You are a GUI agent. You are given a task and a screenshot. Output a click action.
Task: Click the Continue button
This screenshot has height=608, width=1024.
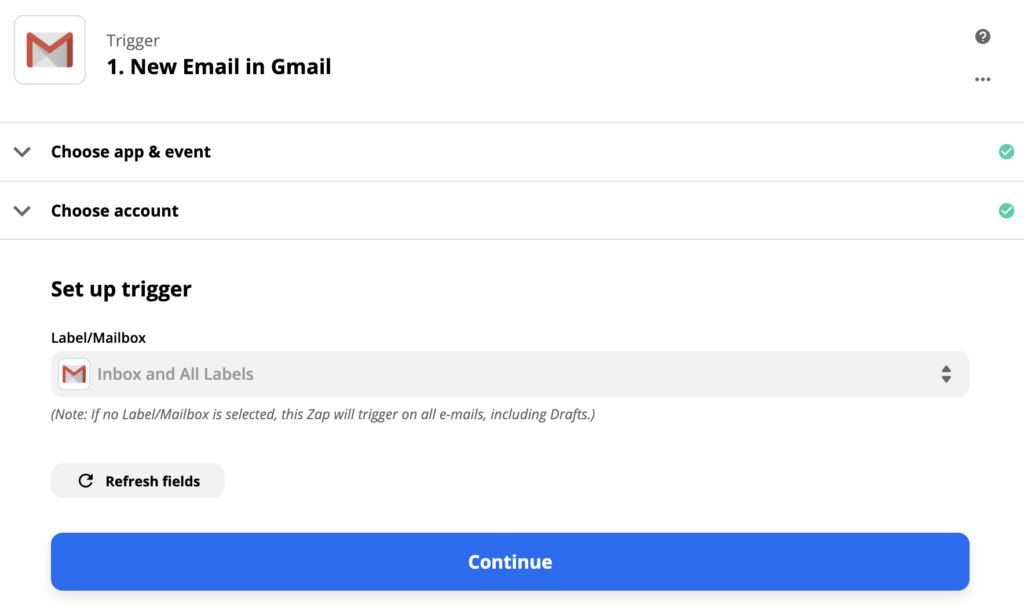510,561
